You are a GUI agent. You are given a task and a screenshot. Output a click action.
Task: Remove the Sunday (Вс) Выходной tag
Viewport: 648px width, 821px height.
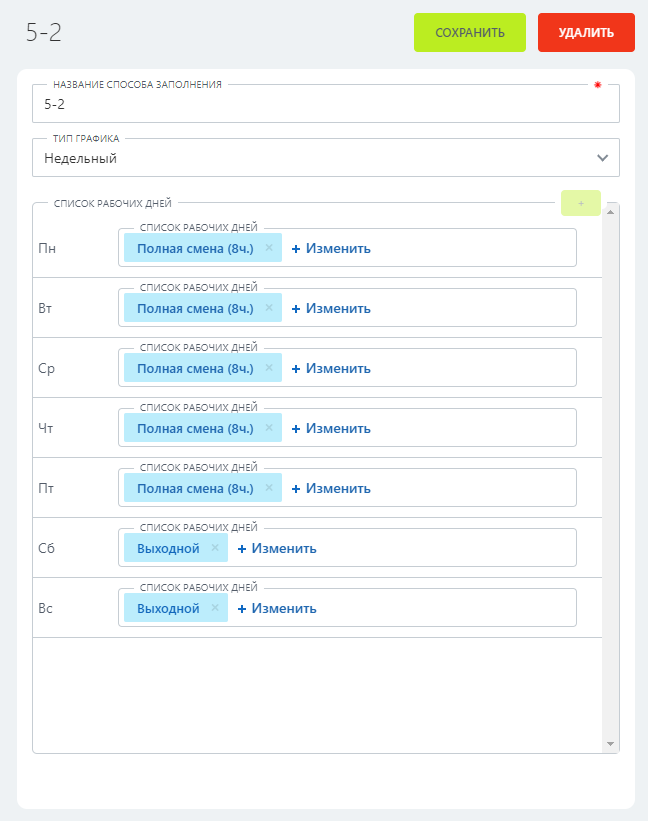coord(215,608)
